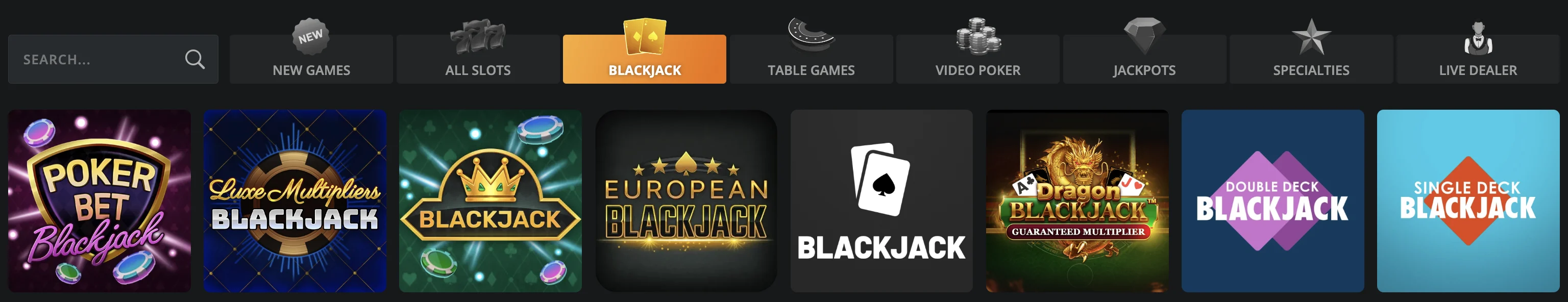Open Dragon Blackjack Guaranteed Multiplier game
Screen dimensions: 1568x302
(x=1077, y=201)
